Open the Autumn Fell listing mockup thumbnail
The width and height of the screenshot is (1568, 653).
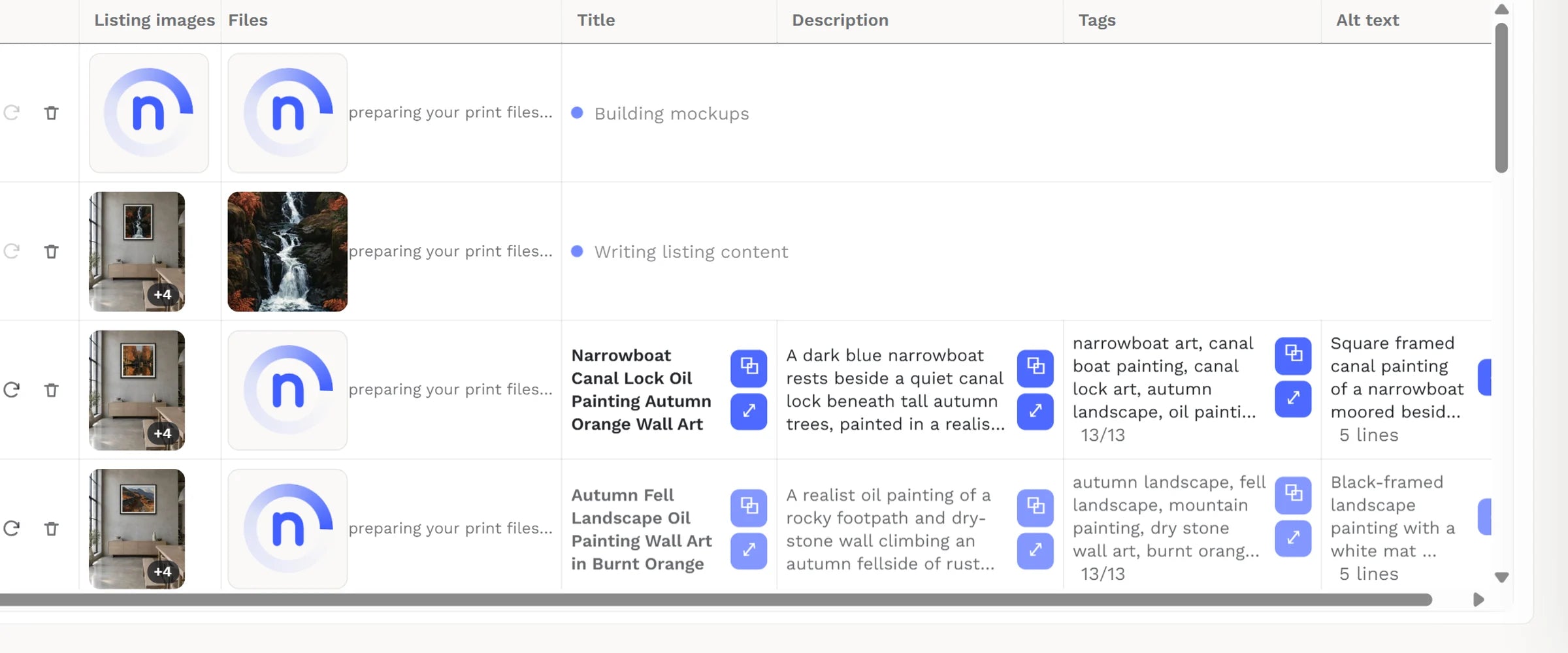(137, 528)
